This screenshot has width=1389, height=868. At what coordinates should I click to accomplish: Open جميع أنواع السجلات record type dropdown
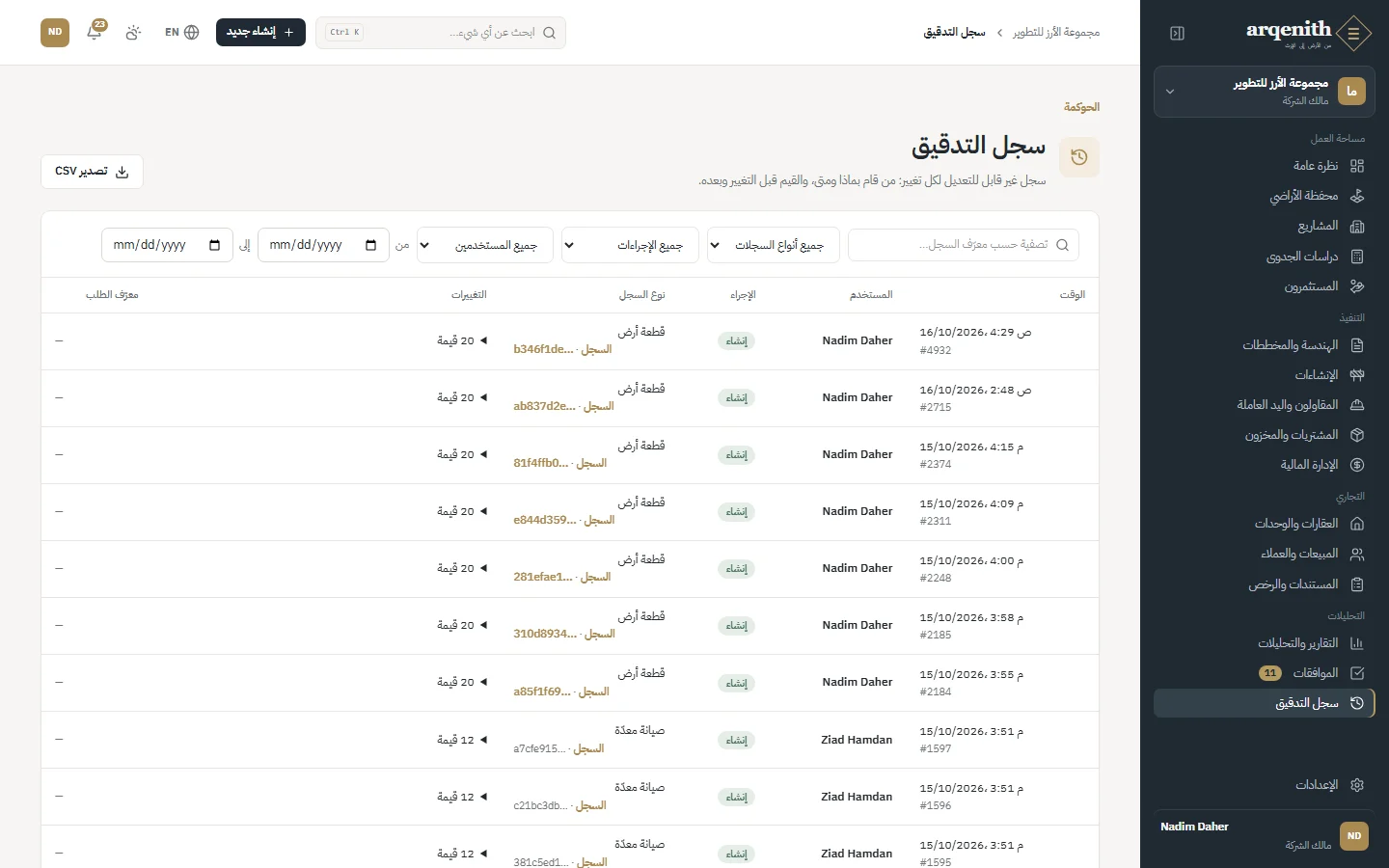(x=774, y=245)
